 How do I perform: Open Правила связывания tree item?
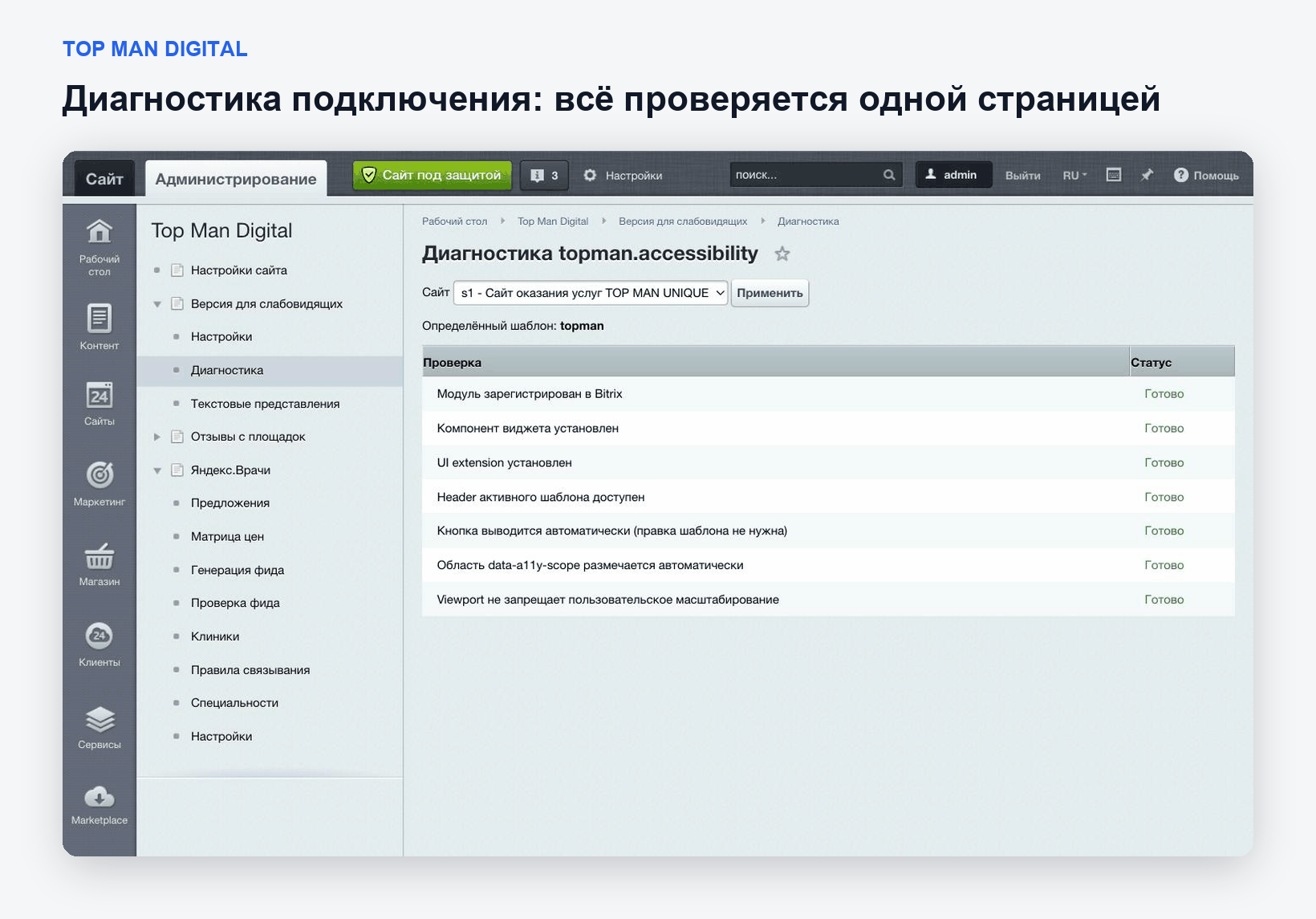pos(250,670)
